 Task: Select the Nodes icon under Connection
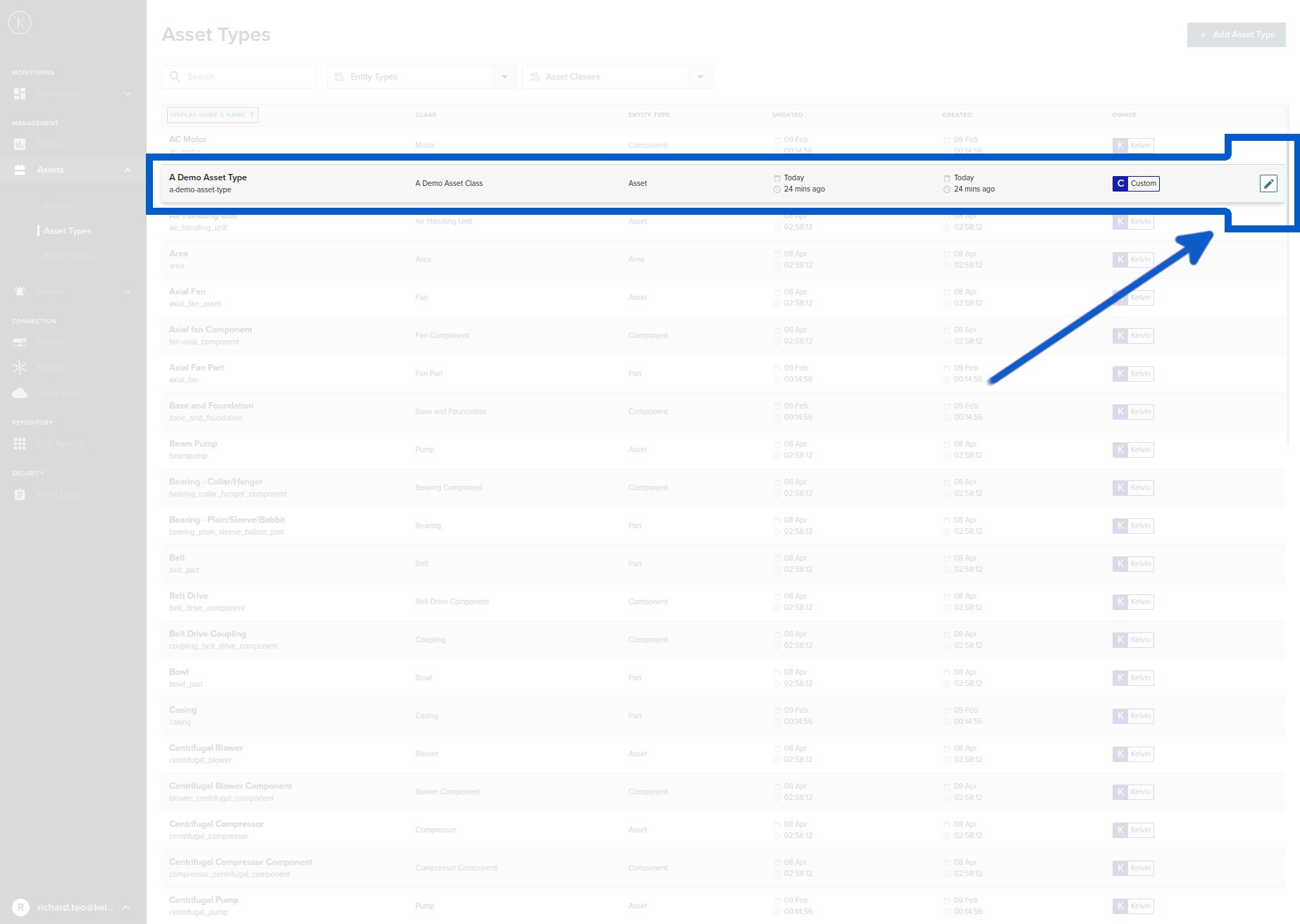coord(20,342)
